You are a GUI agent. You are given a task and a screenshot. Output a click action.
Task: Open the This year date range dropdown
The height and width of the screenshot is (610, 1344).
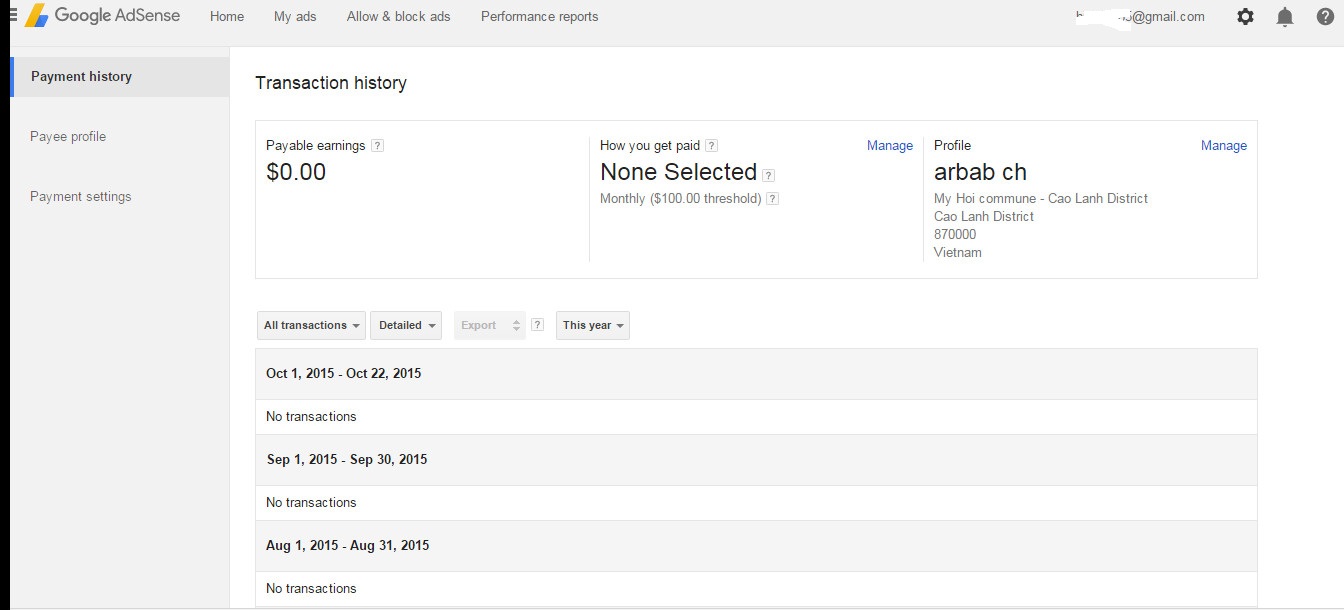[x=593, y=325]
